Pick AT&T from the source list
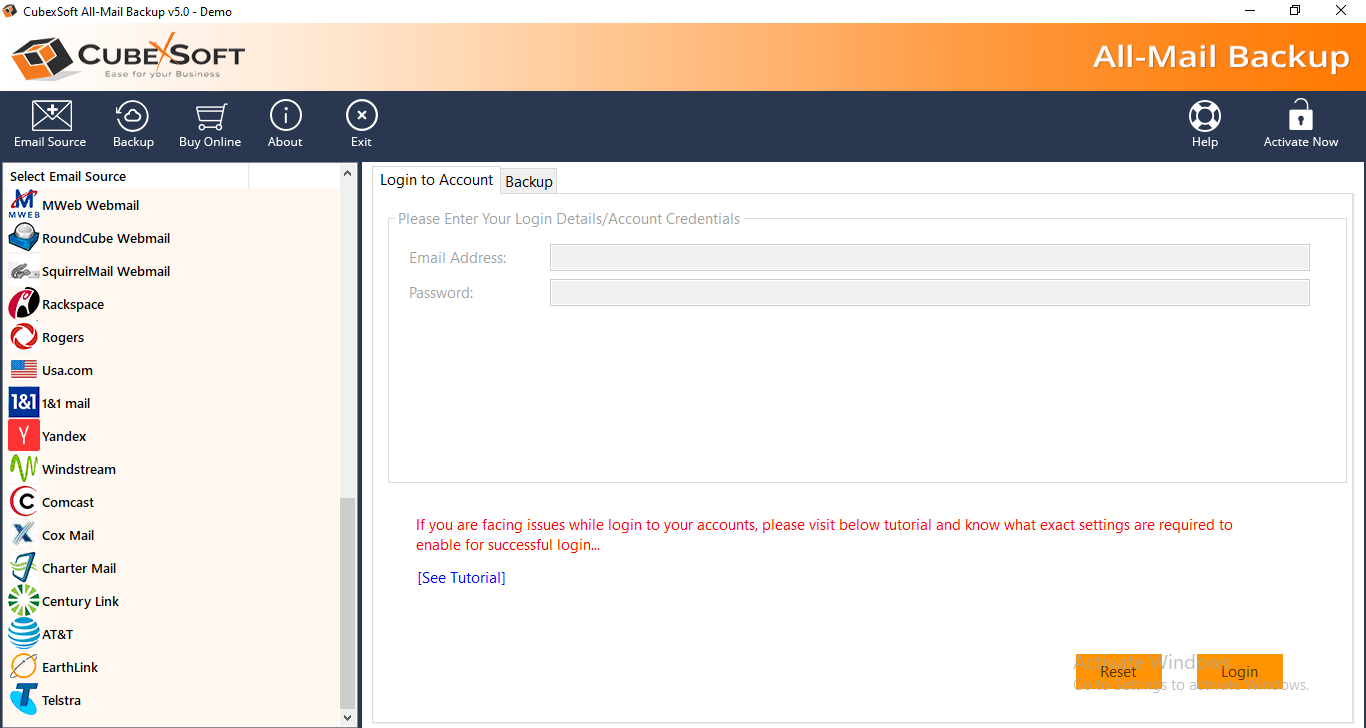Screen dimensions: 1366x728 tap(57, 634)
